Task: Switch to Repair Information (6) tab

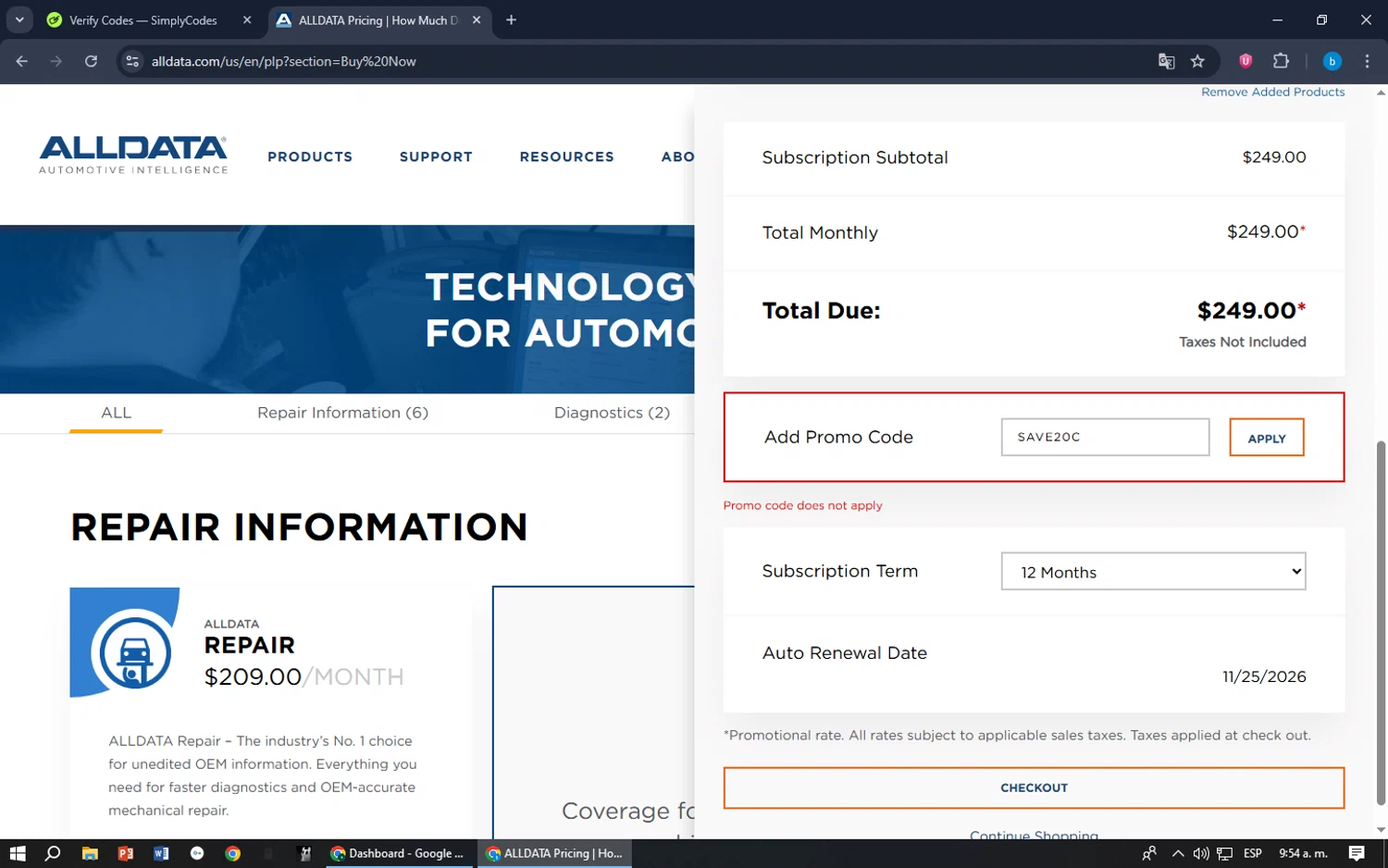Action: click(x=342, y=413)
